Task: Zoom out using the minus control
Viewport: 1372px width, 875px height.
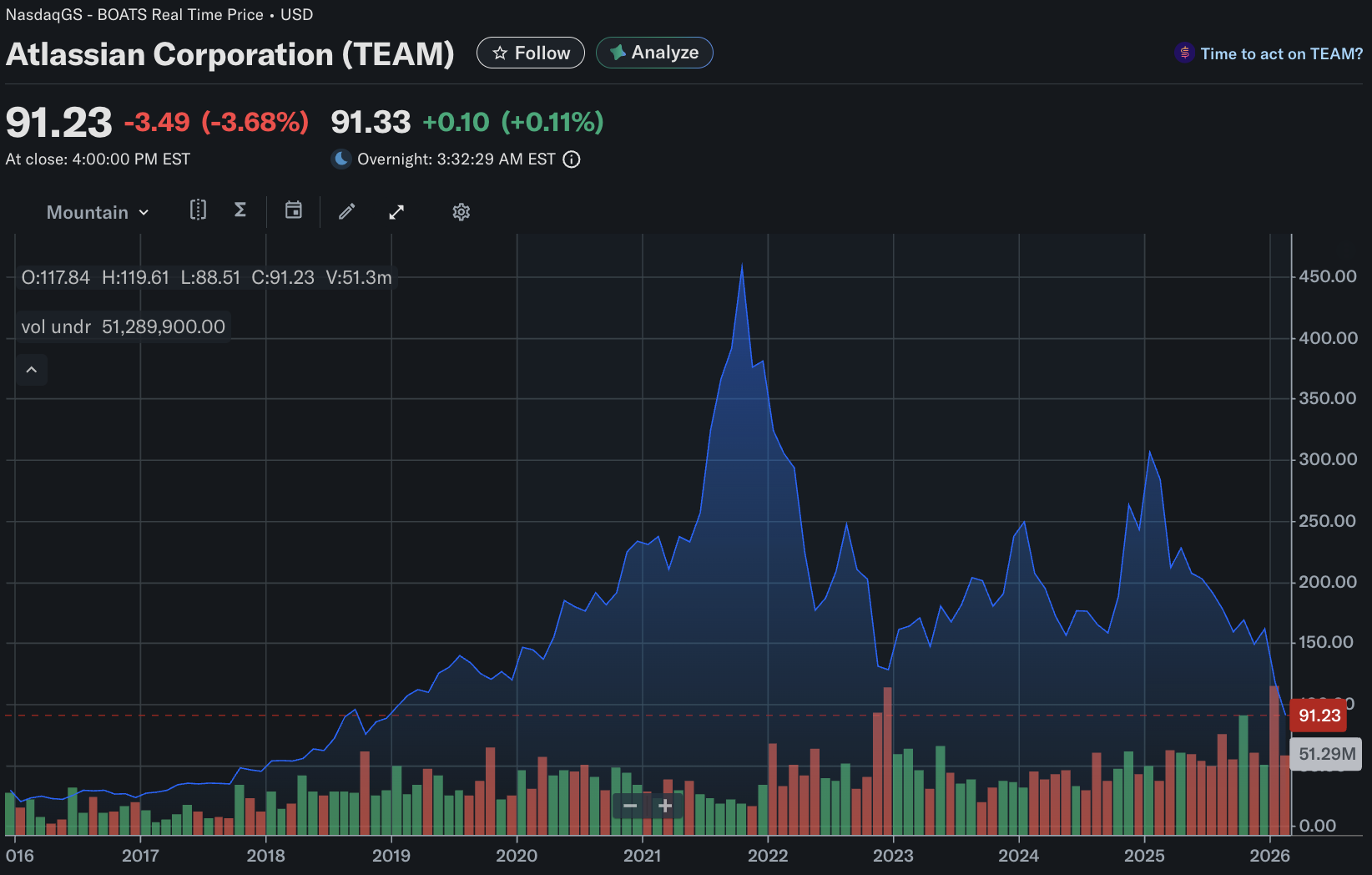Action: (630, 806)
